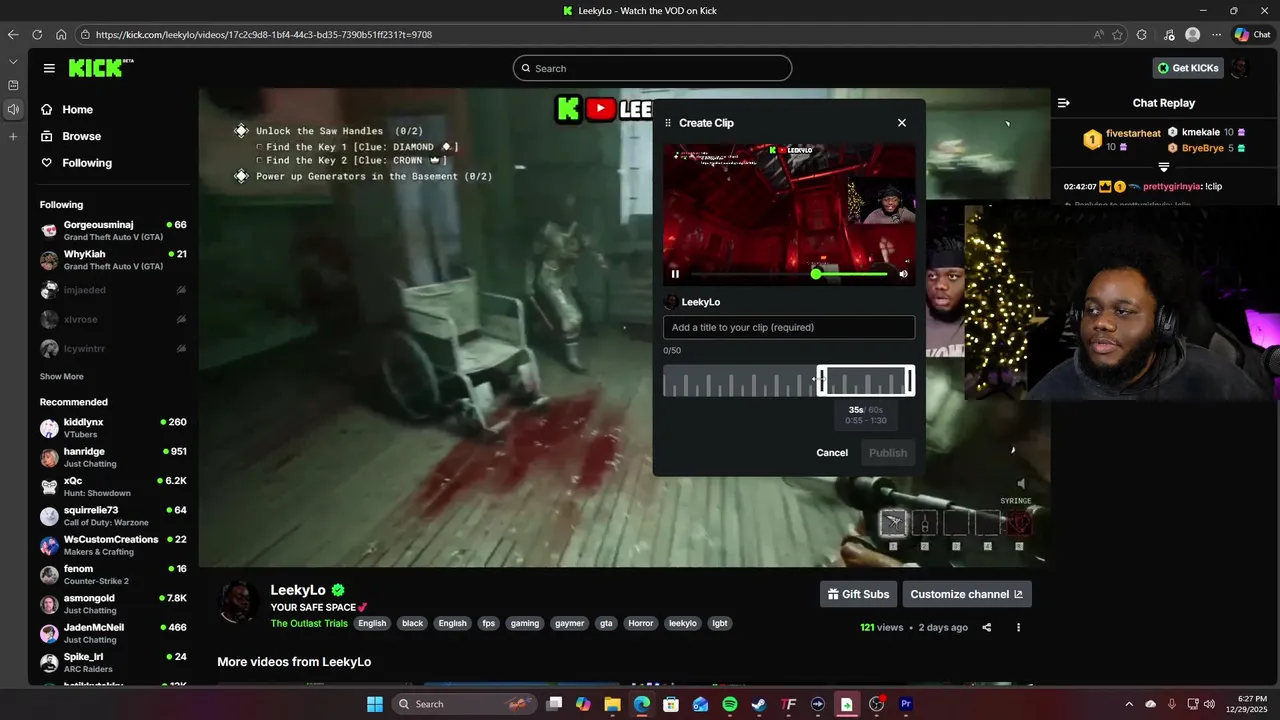This screenshot has width=1280, height=720.
Task: Open Steam from taskbar
Action: [x=759, y=704]
